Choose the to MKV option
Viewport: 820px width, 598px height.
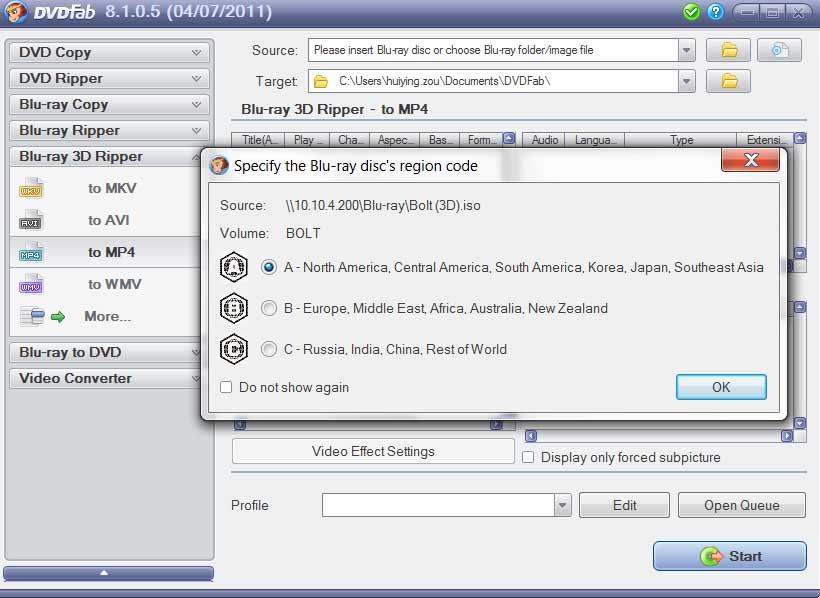pyautogui.click(x=112, y=188)
